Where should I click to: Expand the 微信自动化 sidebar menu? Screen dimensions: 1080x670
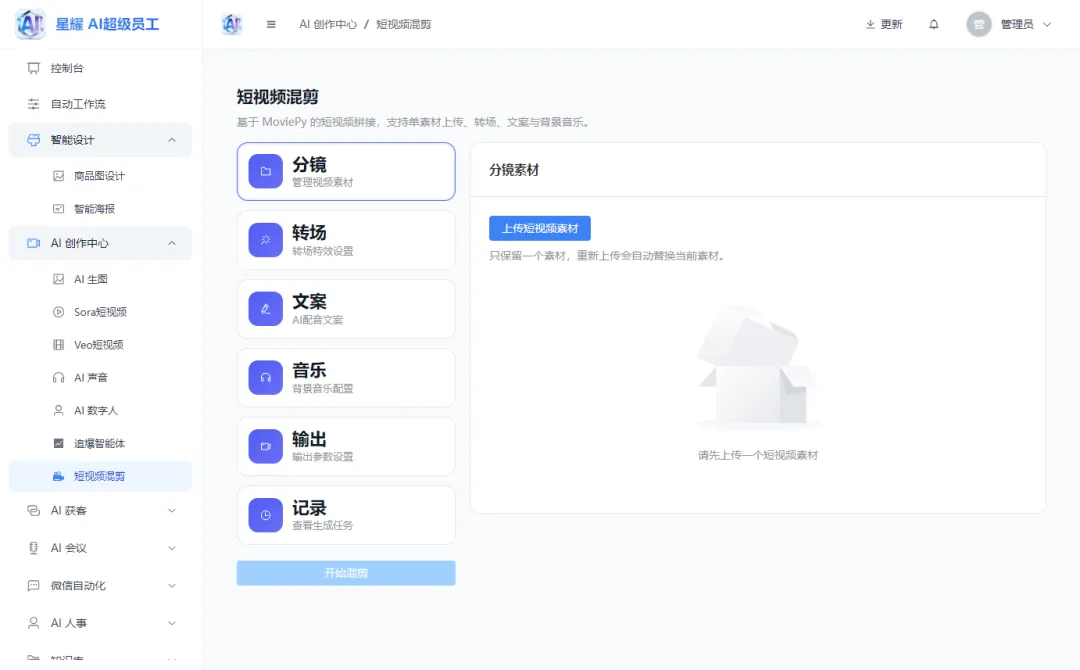[100, 585]
